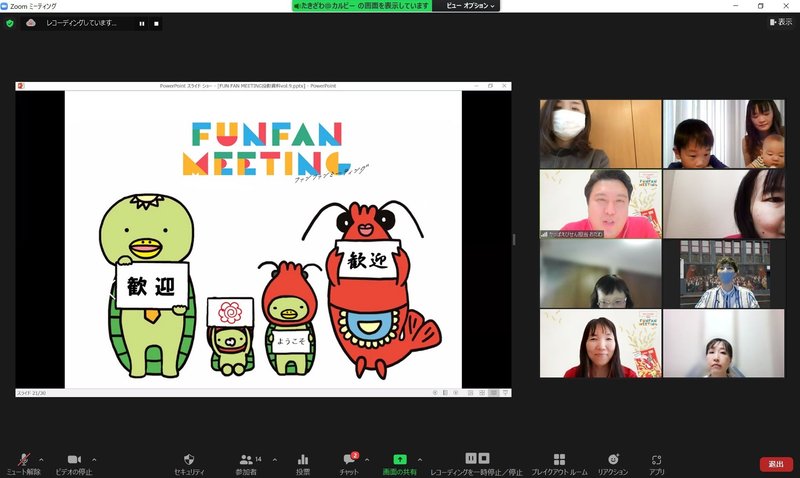Open the 表示 view layout button
The width and height of the screenshot is (800, 478).
pyautogui.click(x=781, y=22)
